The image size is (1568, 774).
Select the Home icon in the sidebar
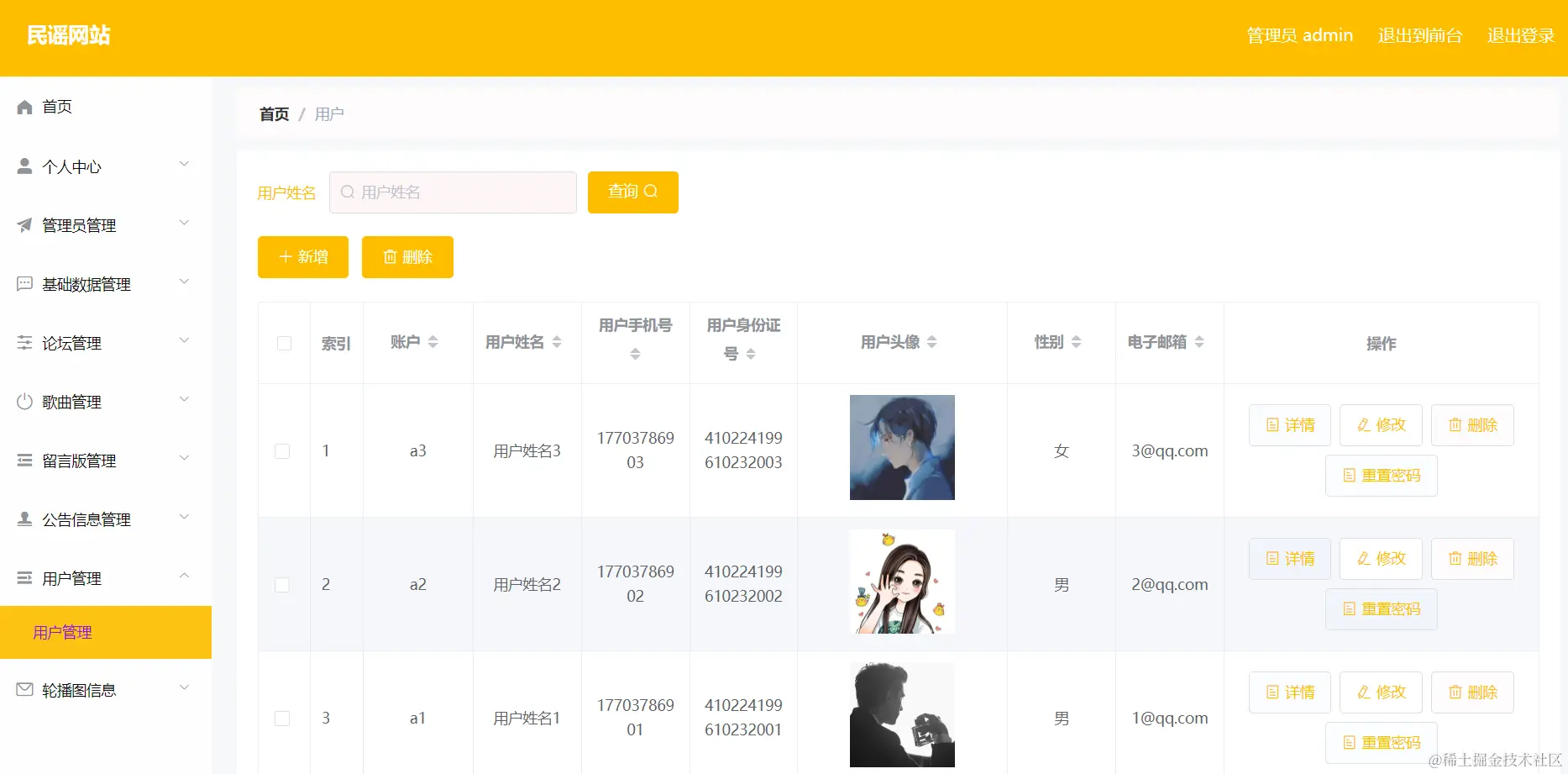click(24, 106)
